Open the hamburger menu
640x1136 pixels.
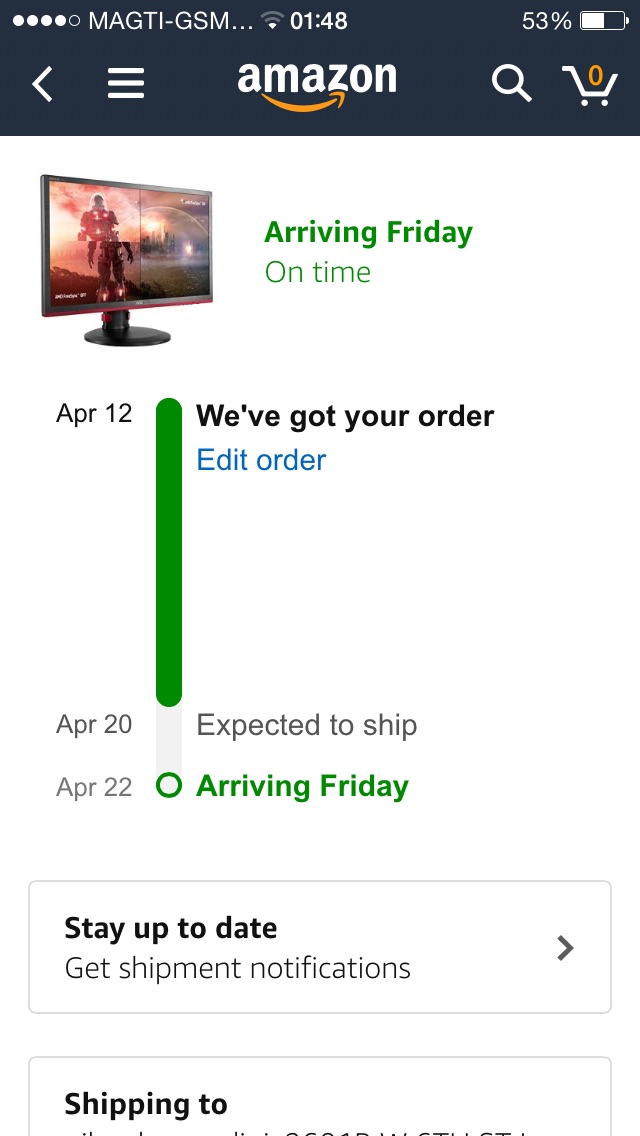coord(126,84)
